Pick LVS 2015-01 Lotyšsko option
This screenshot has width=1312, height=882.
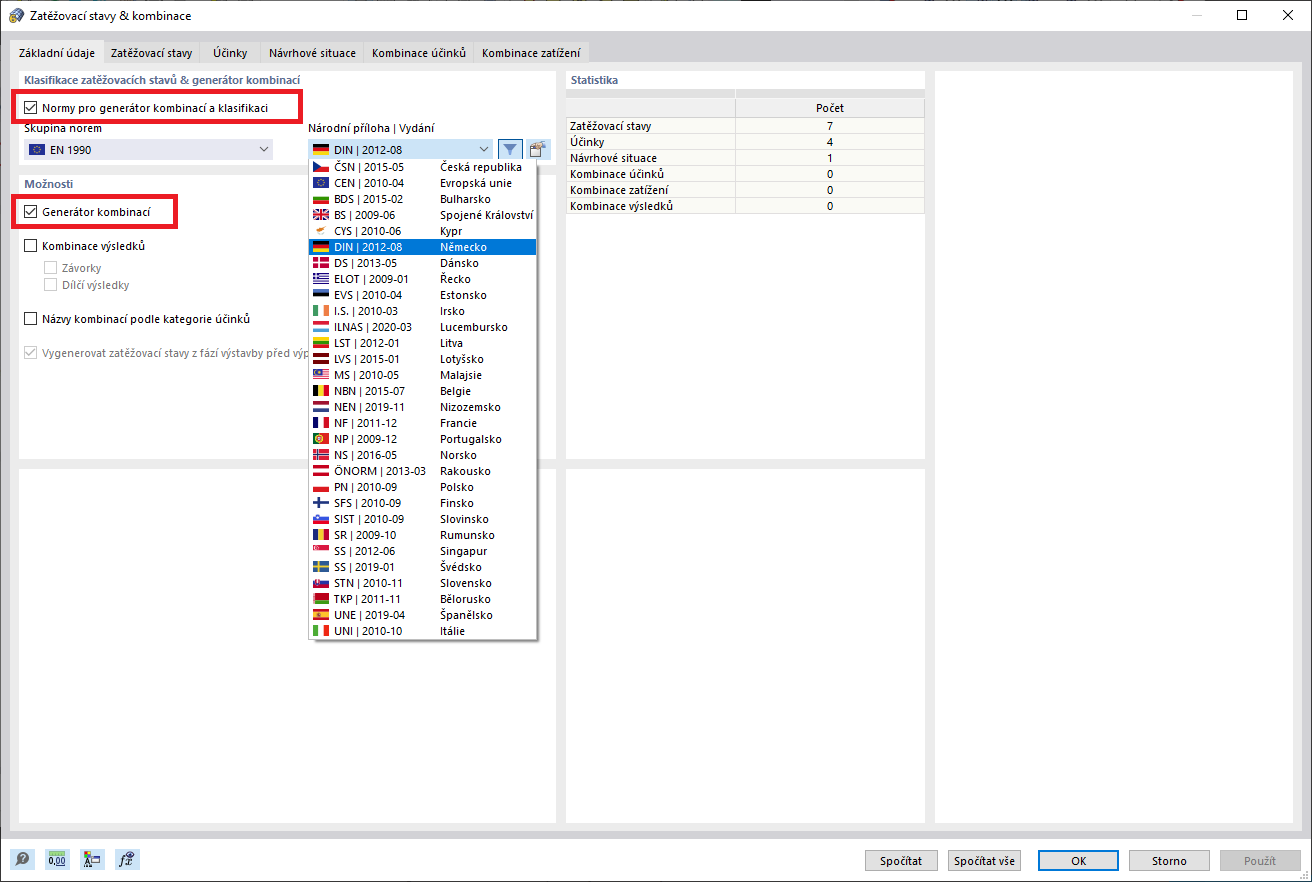coord(423,359)
